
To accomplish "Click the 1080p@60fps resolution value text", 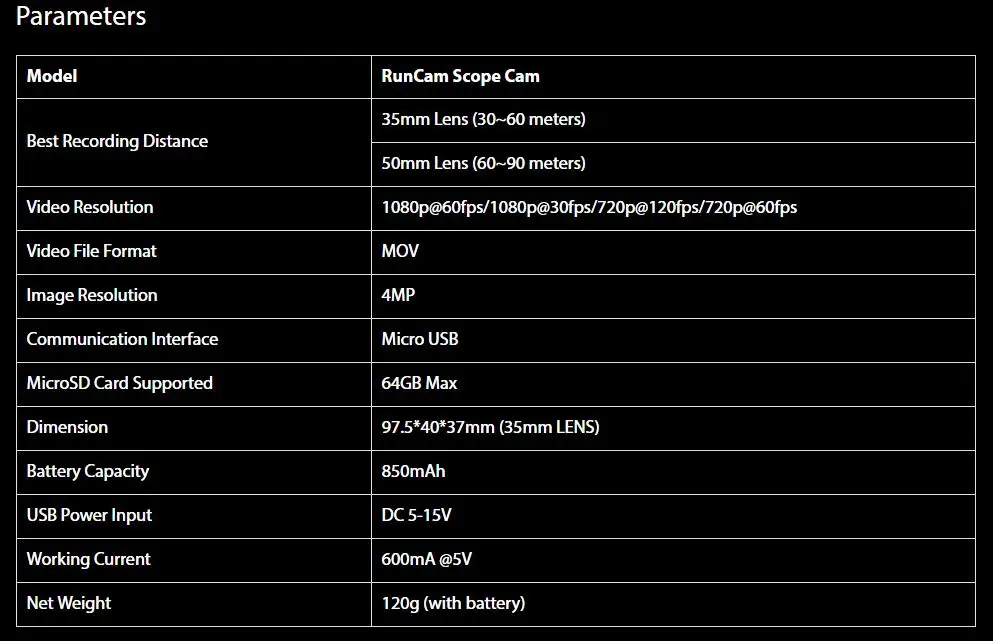I will pos(589,207).
